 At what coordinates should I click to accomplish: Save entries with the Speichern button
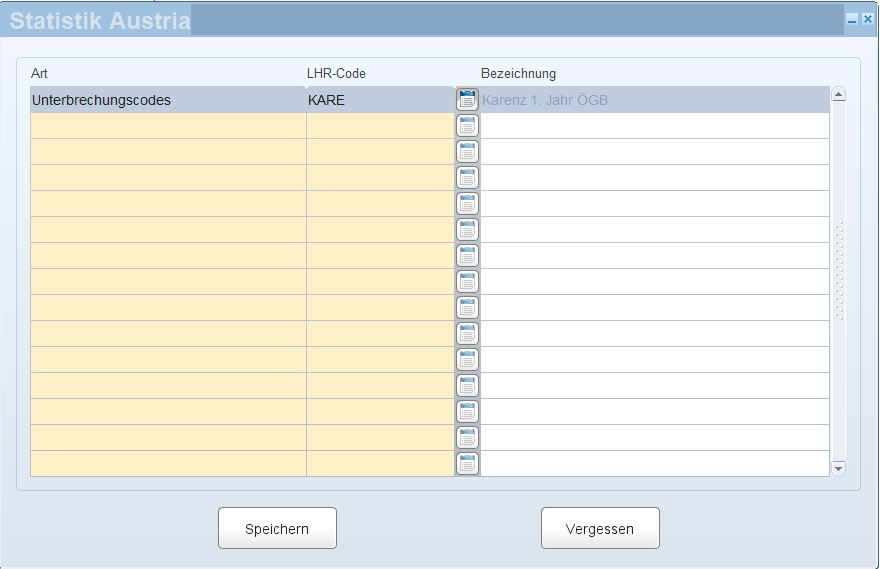click(277, 528)
